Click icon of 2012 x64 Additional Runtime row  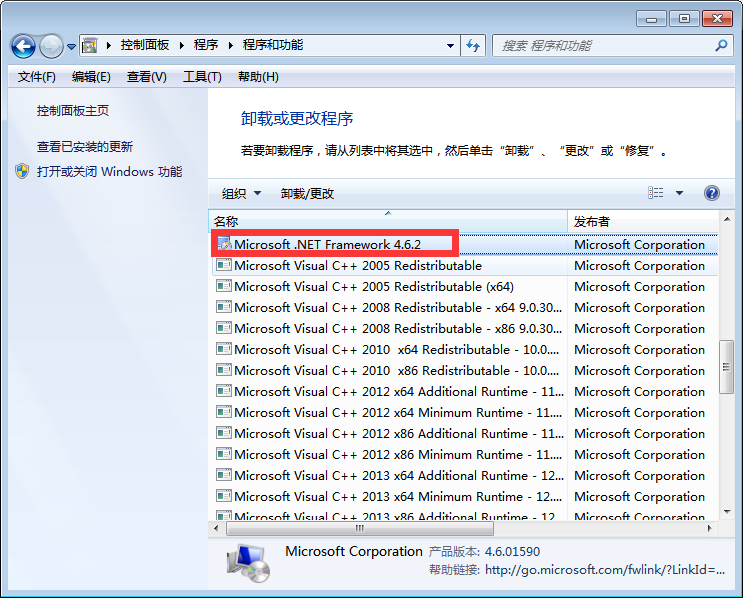224,390
